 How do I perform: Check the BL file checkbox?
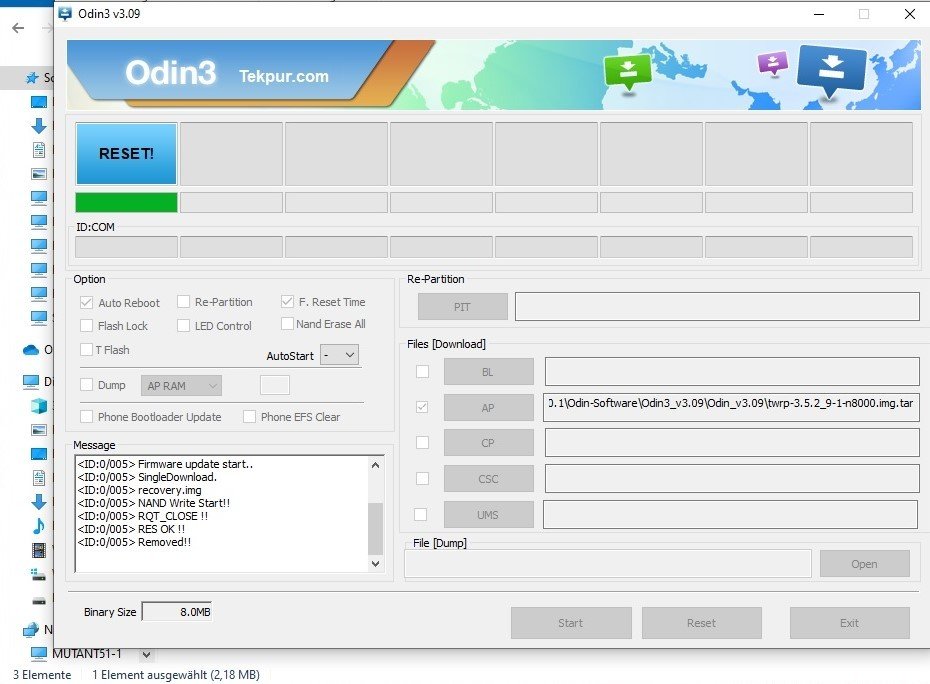(x=422, y=371)
